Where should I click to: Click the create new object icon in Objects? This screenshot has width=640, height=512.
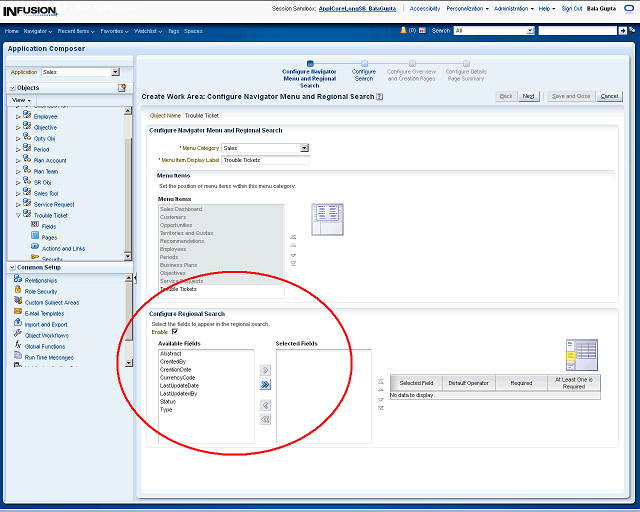(122, 88)
